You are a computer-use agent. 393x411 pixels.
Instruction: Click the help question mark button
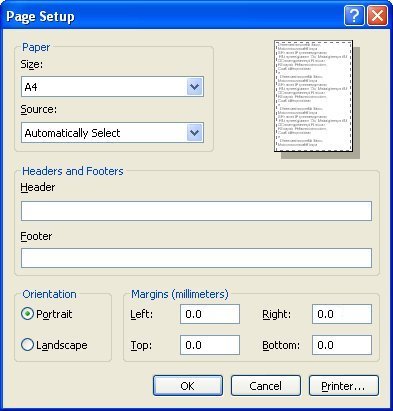(x=354, y=16)
